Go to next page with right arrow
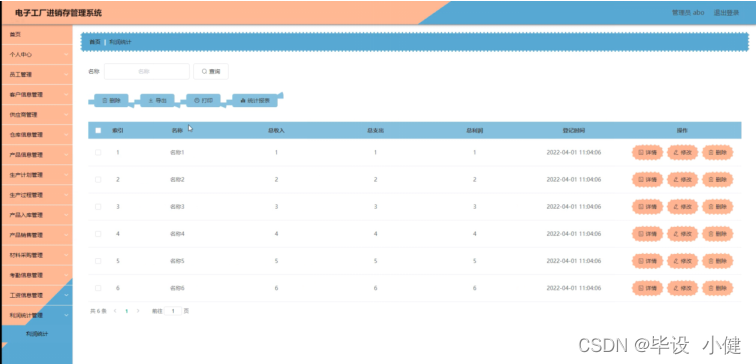This screenshot has width=756, height=364. 138,311
